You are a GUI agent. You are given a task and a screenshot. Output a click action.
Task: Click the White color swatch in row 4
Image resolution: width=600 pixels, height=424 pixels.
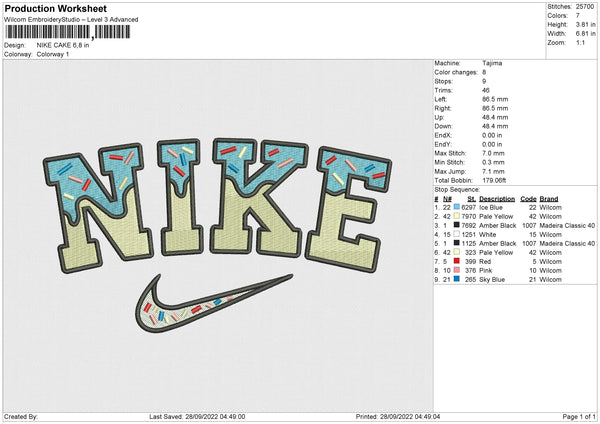tap(457, 234)
